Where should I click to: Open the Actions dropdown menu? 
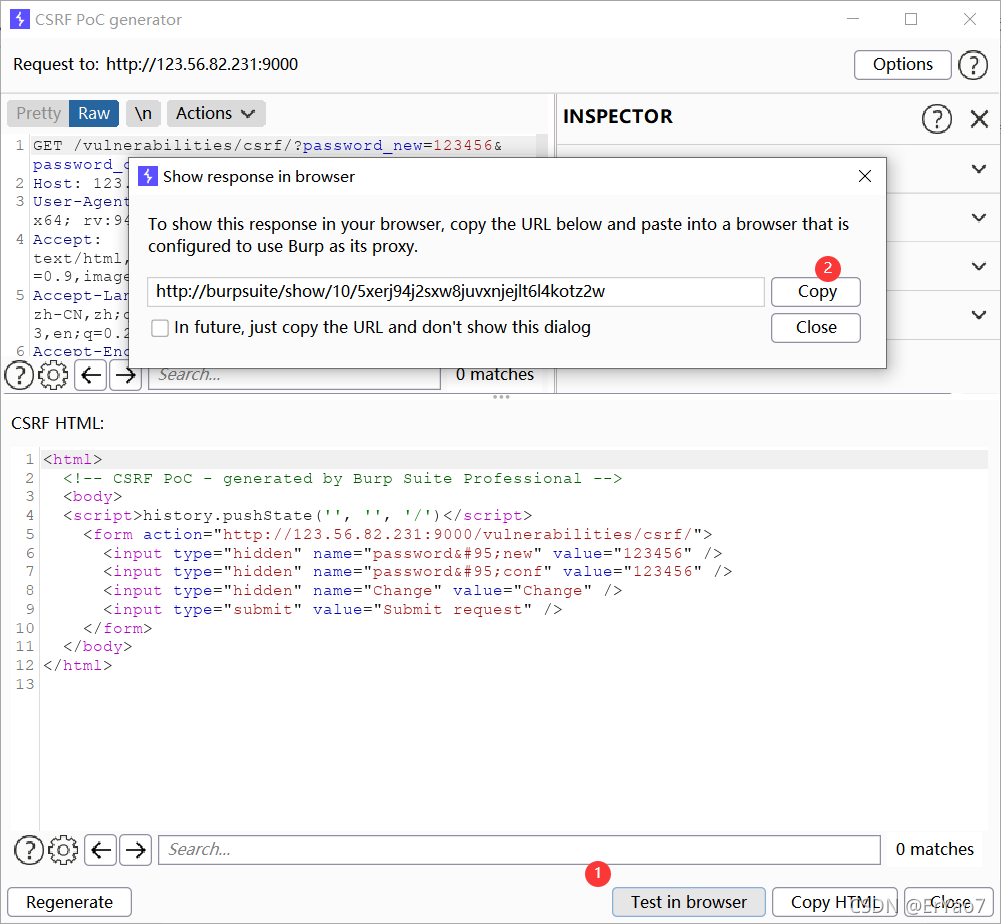click(x=216, y=114)
